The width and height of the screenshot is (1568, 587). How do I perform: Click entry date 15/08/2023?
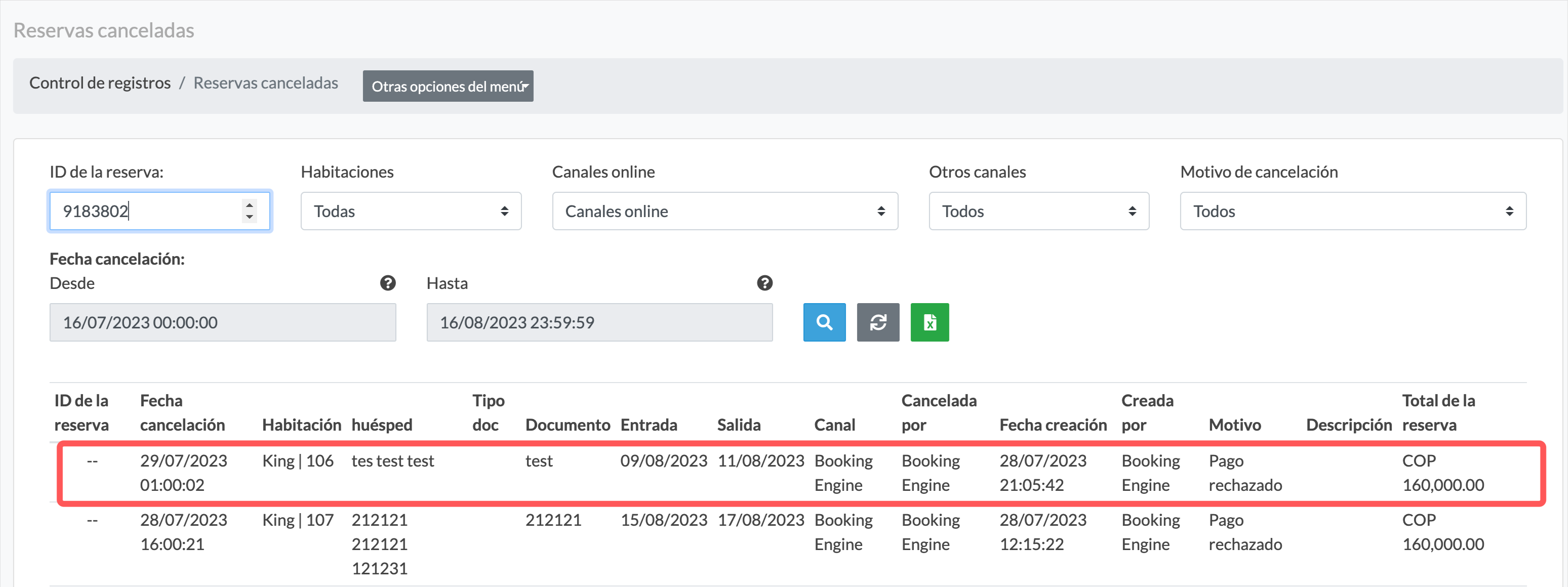point(663,520)
